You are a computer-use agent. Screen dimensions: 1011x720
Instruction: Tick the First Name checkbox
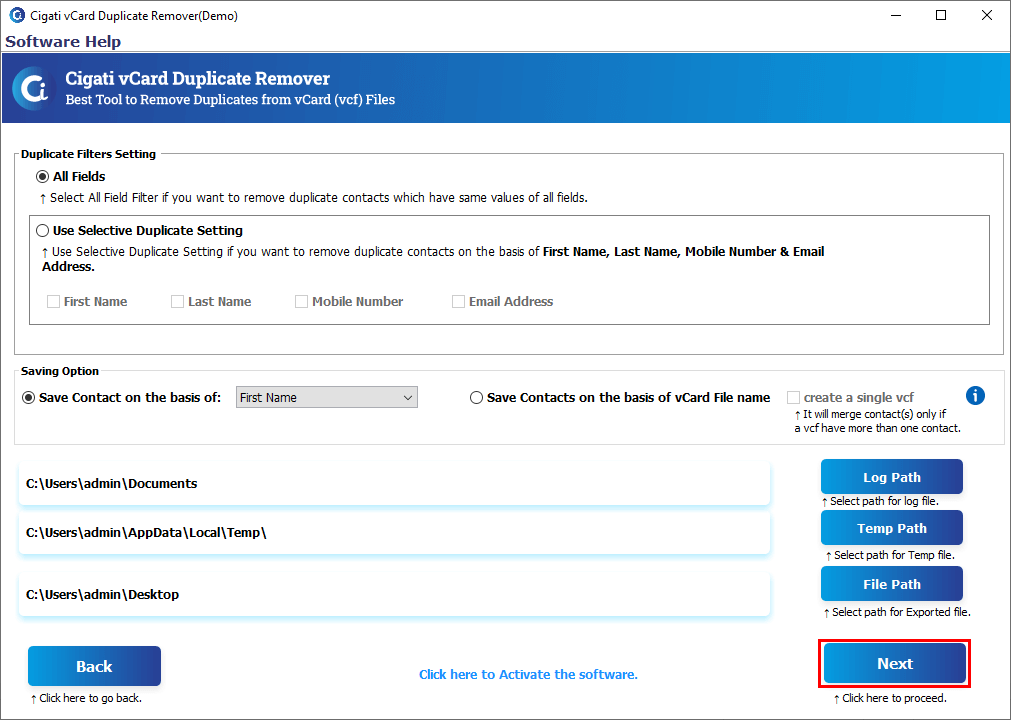tap(54, 302)
